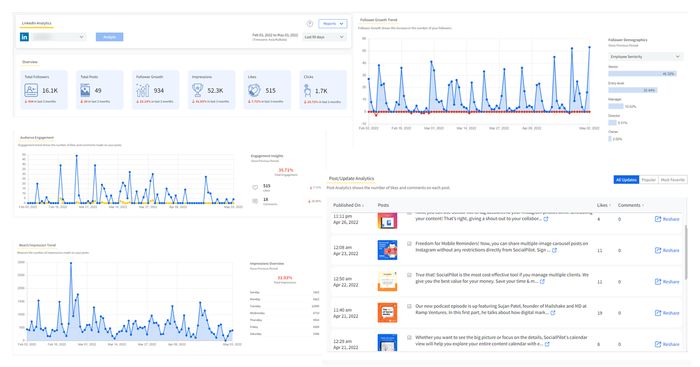The image size is (700, 367).
Task: Open thumbnail of shout-out collaborator post
Action: (x=387, y=221)
